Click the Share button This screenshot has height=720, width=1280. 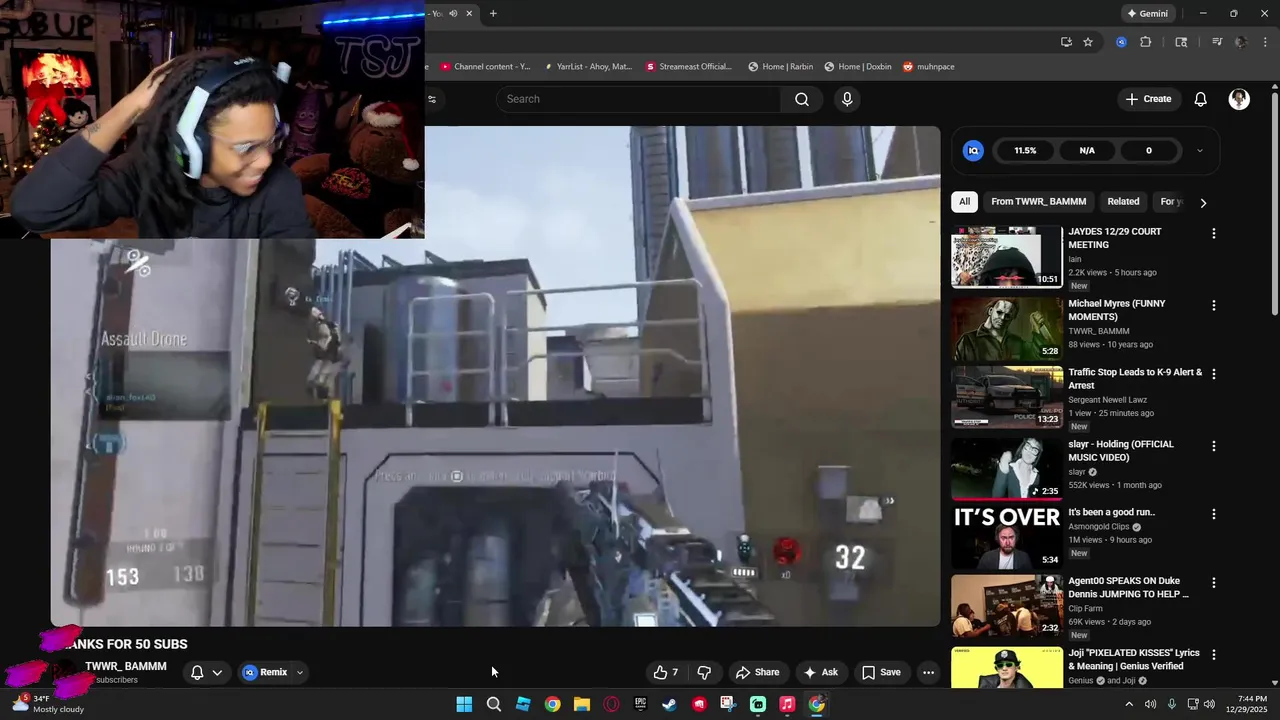pos(757,672)
